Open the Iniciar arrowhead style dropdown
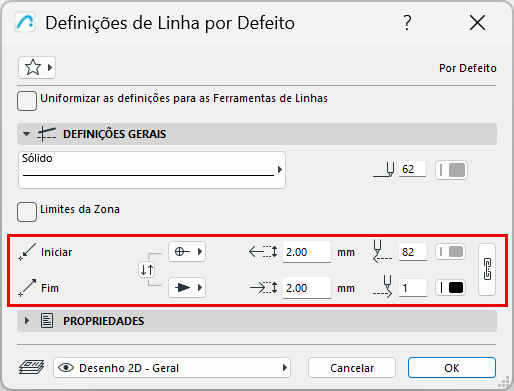The height and width of the screenshot is (391, 514). point(187,251)
